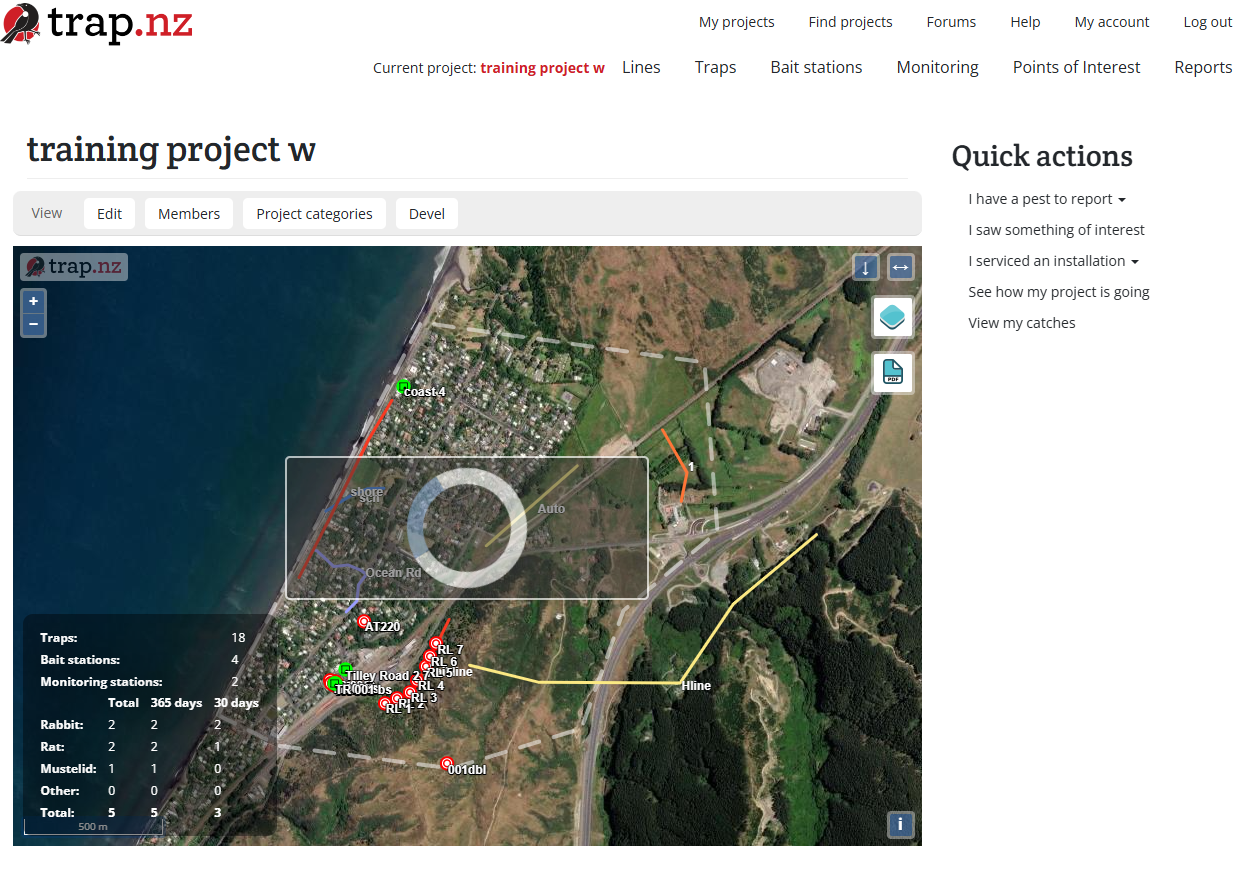Screen dimensions: 1238x882
Task: Toggle the map horizontal expand button
Action: 900,268
